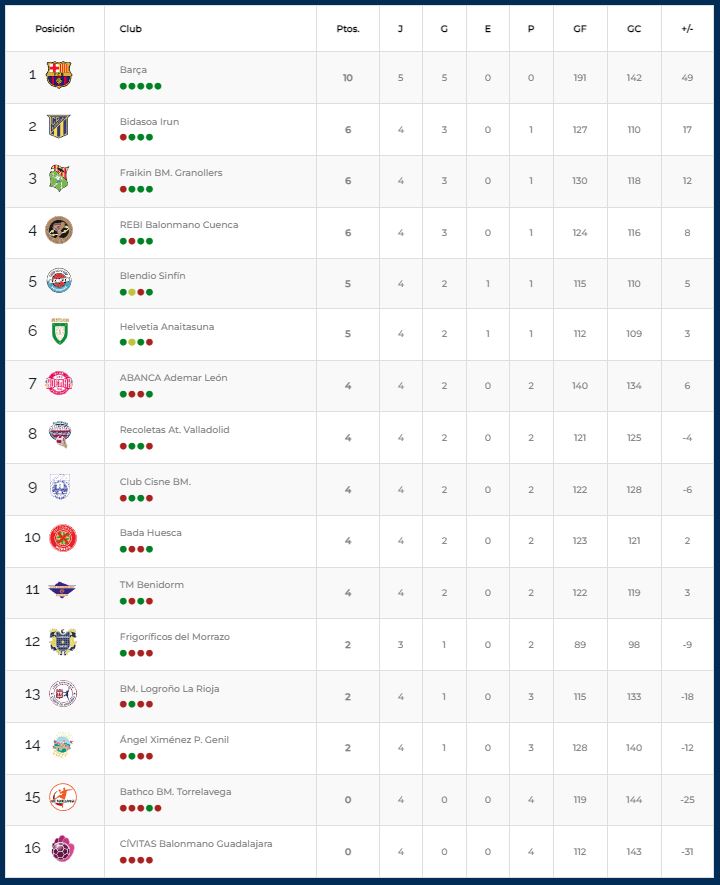Click the Blendio Sinfín team badge

[60, 281]
